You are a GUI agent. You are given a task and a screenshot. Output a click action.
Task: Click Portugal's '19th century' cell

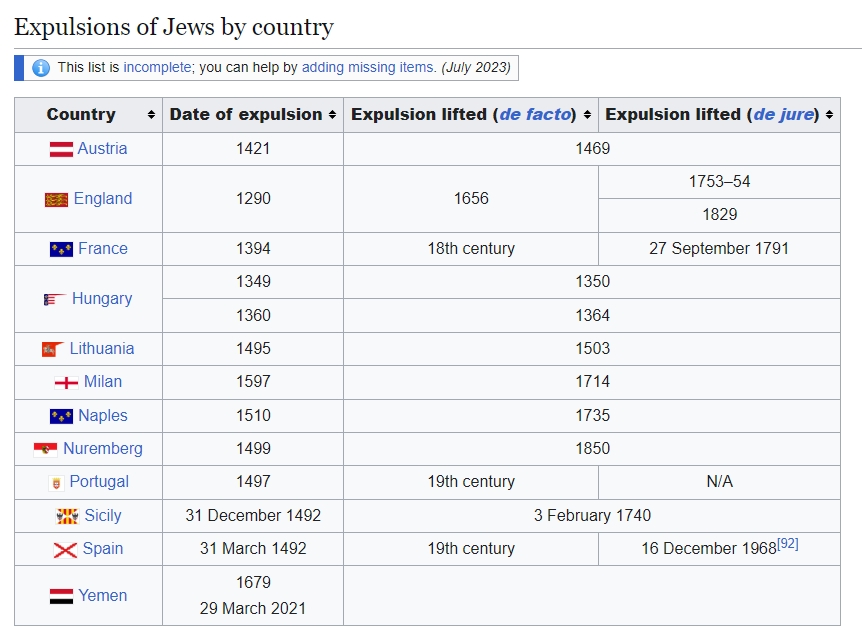471,482
